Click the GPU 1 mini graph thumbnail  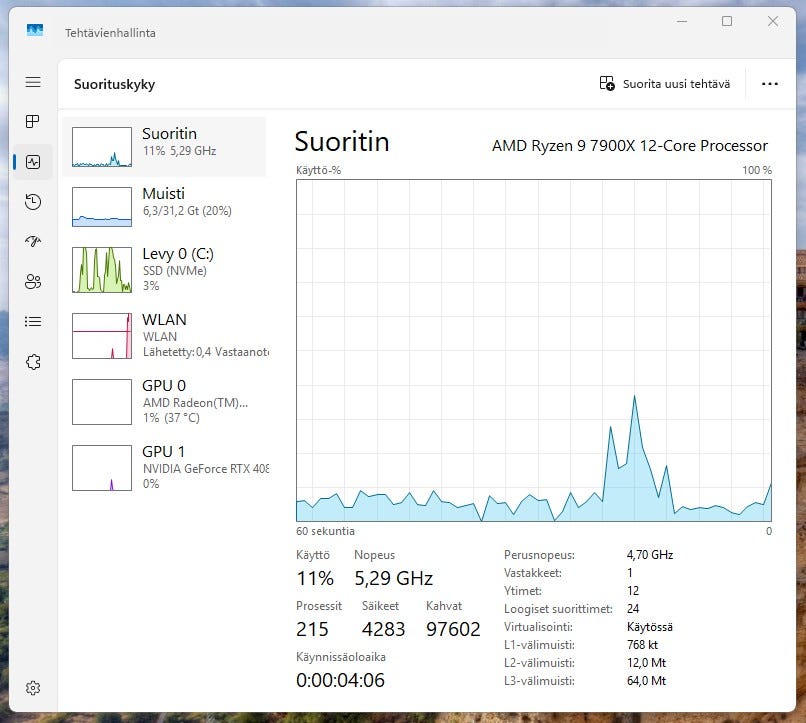pyautogui.click(x=102, y=468)
